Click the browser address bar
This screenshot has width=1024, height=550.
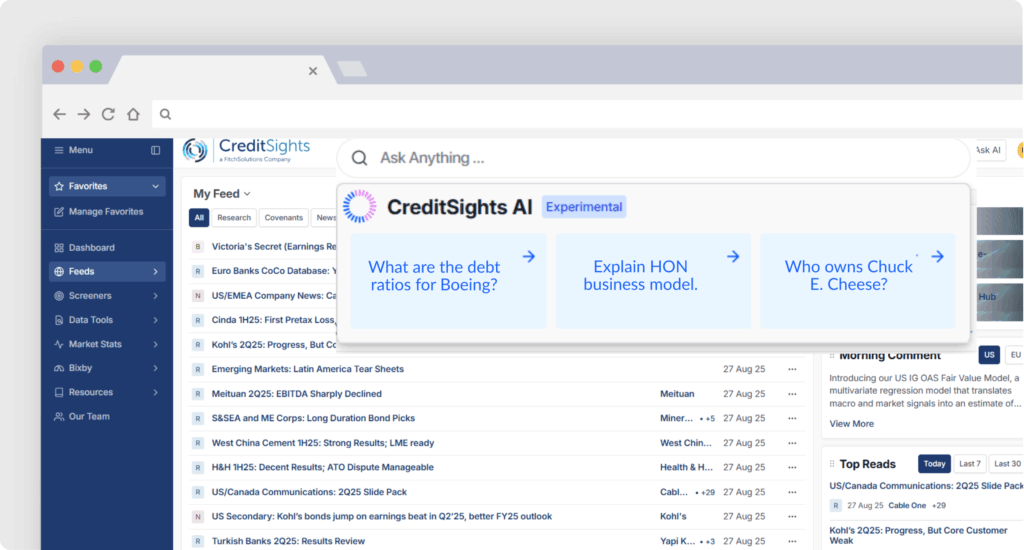pos(588,114)
